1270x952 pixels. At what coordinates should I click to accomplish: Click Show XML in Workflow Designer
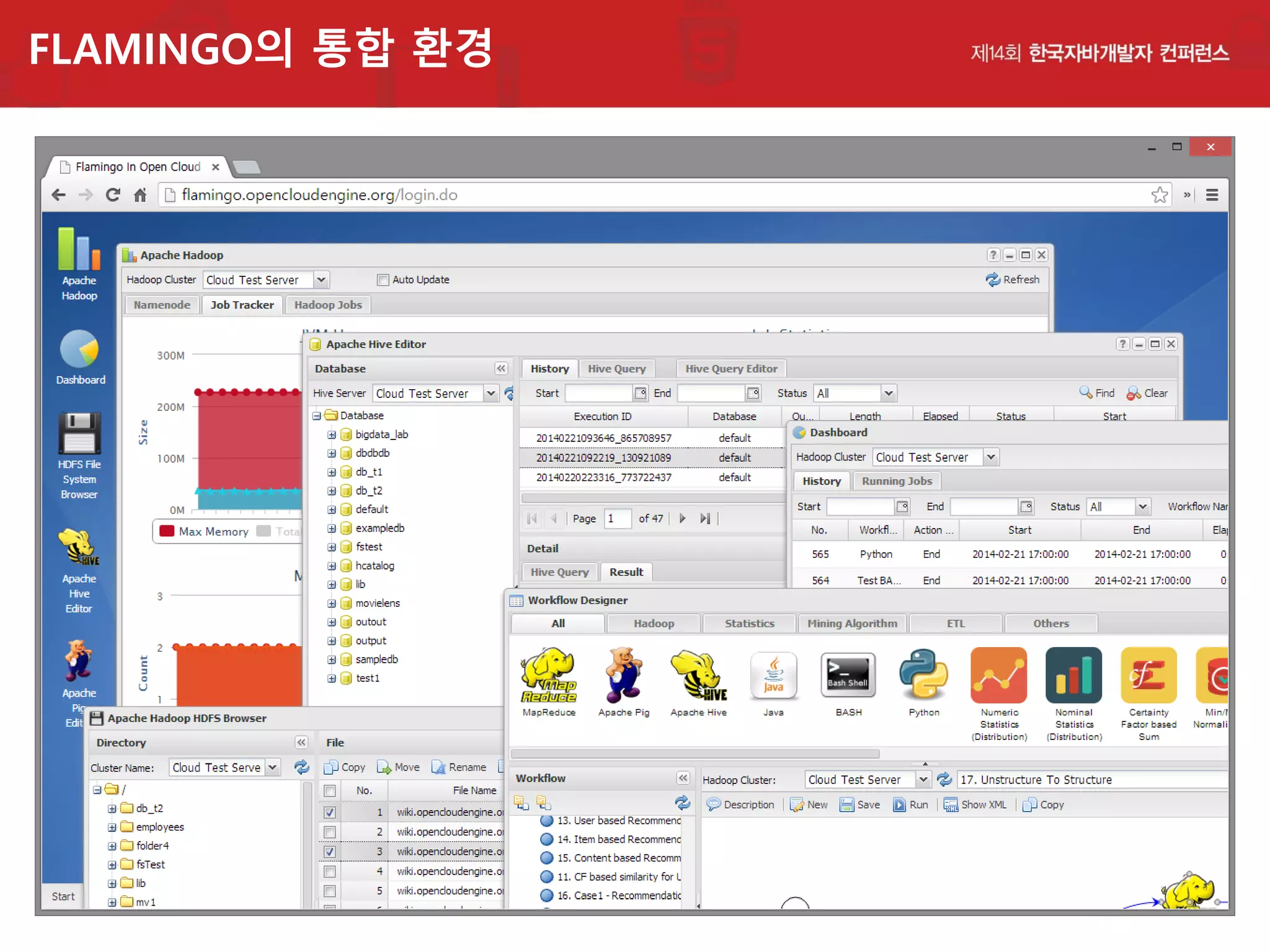click(x=975, y=804)
